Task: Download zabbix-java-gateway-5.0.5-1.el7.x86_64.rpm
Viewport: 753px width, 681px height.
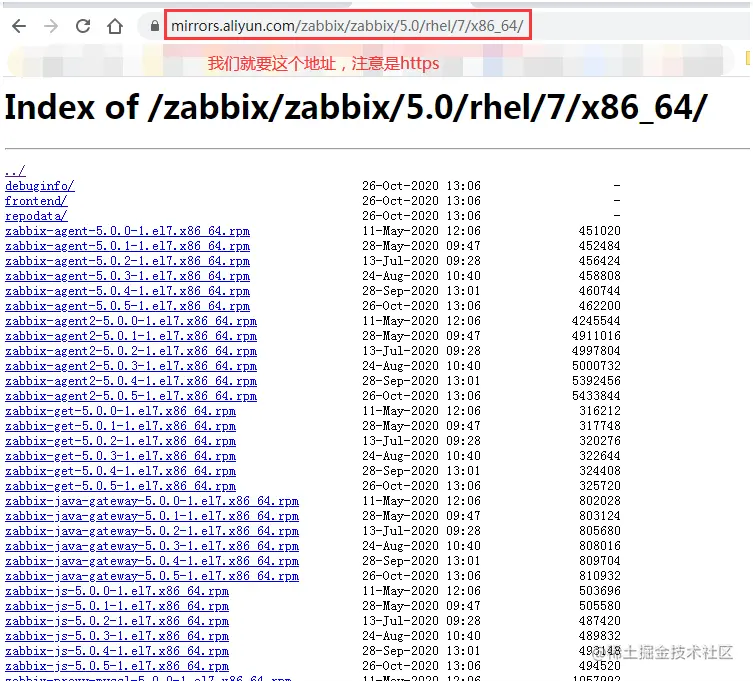Action: click(152, 576)
